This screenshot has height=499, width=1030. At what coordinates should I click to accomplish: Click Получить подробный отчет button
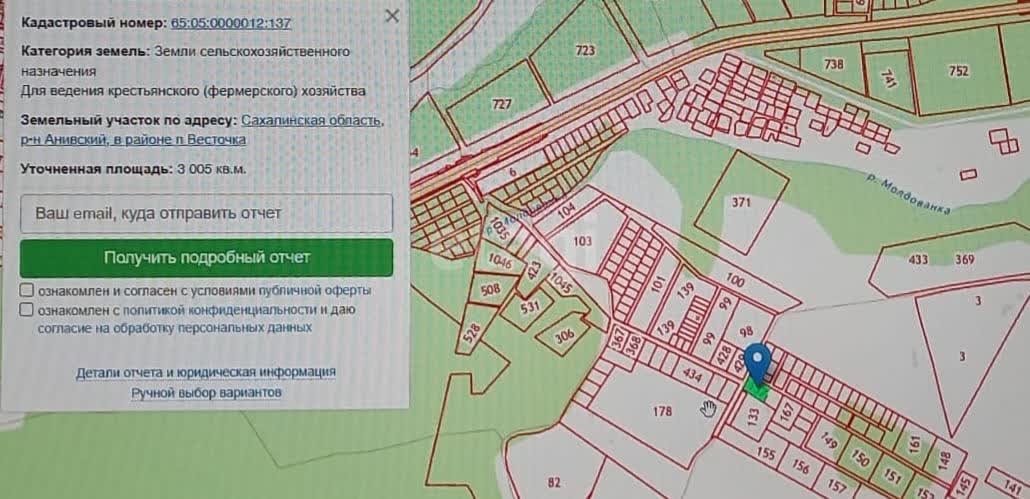(206, 257)
